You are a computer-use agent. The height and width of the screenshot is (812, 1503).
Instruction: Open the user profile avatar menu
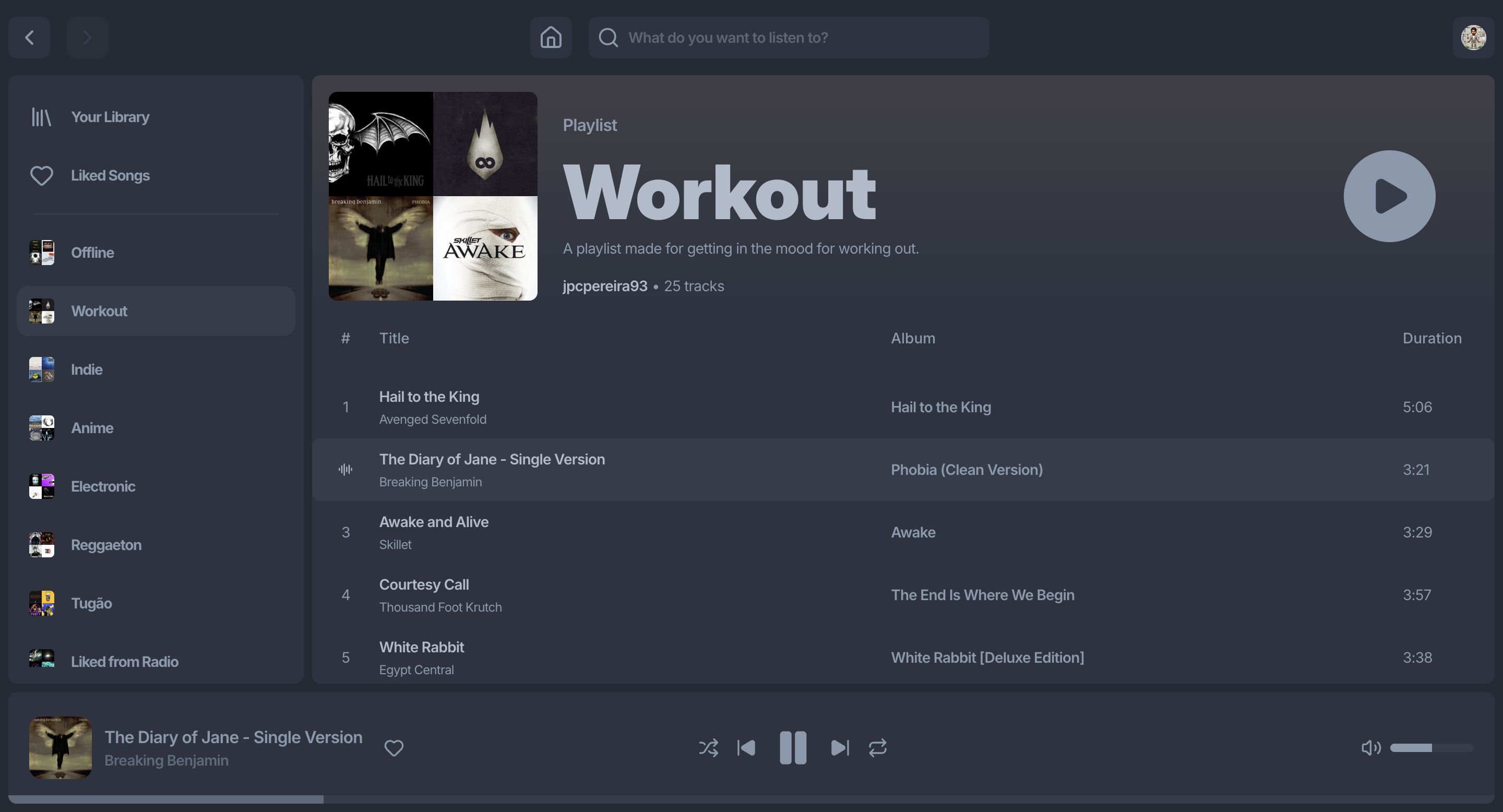pyautogui.click(x=1473, y=38)
